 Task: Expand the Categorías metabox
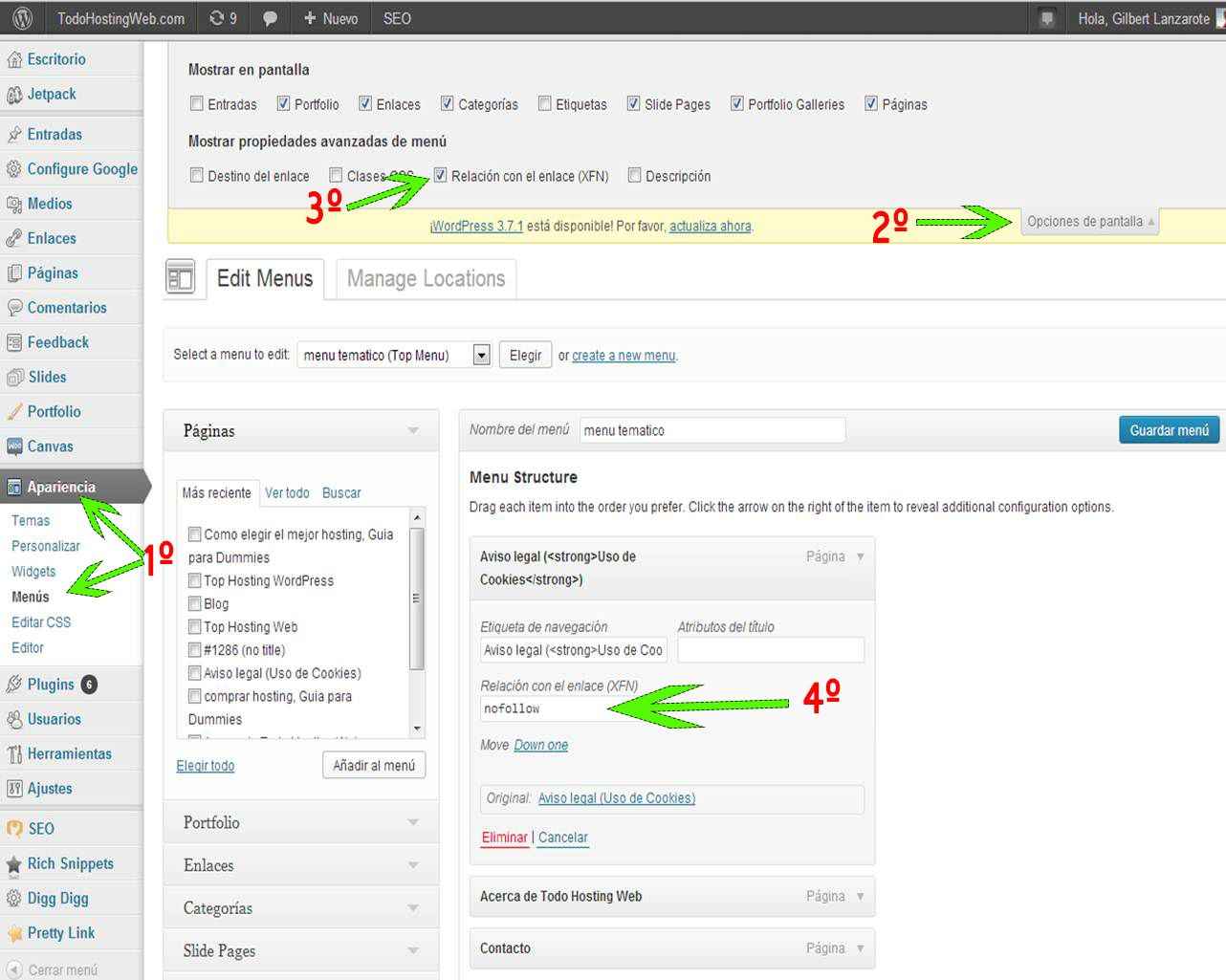pos(301,908)
